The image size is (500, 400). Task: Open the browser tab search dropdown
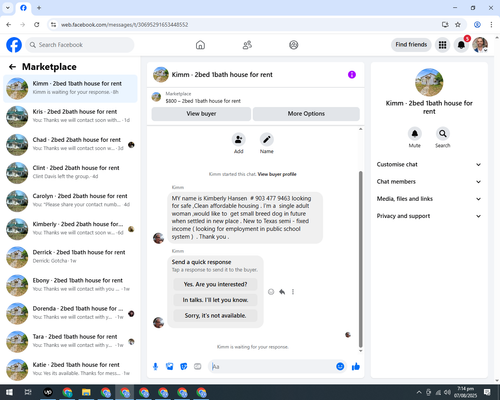click(8, 8)
